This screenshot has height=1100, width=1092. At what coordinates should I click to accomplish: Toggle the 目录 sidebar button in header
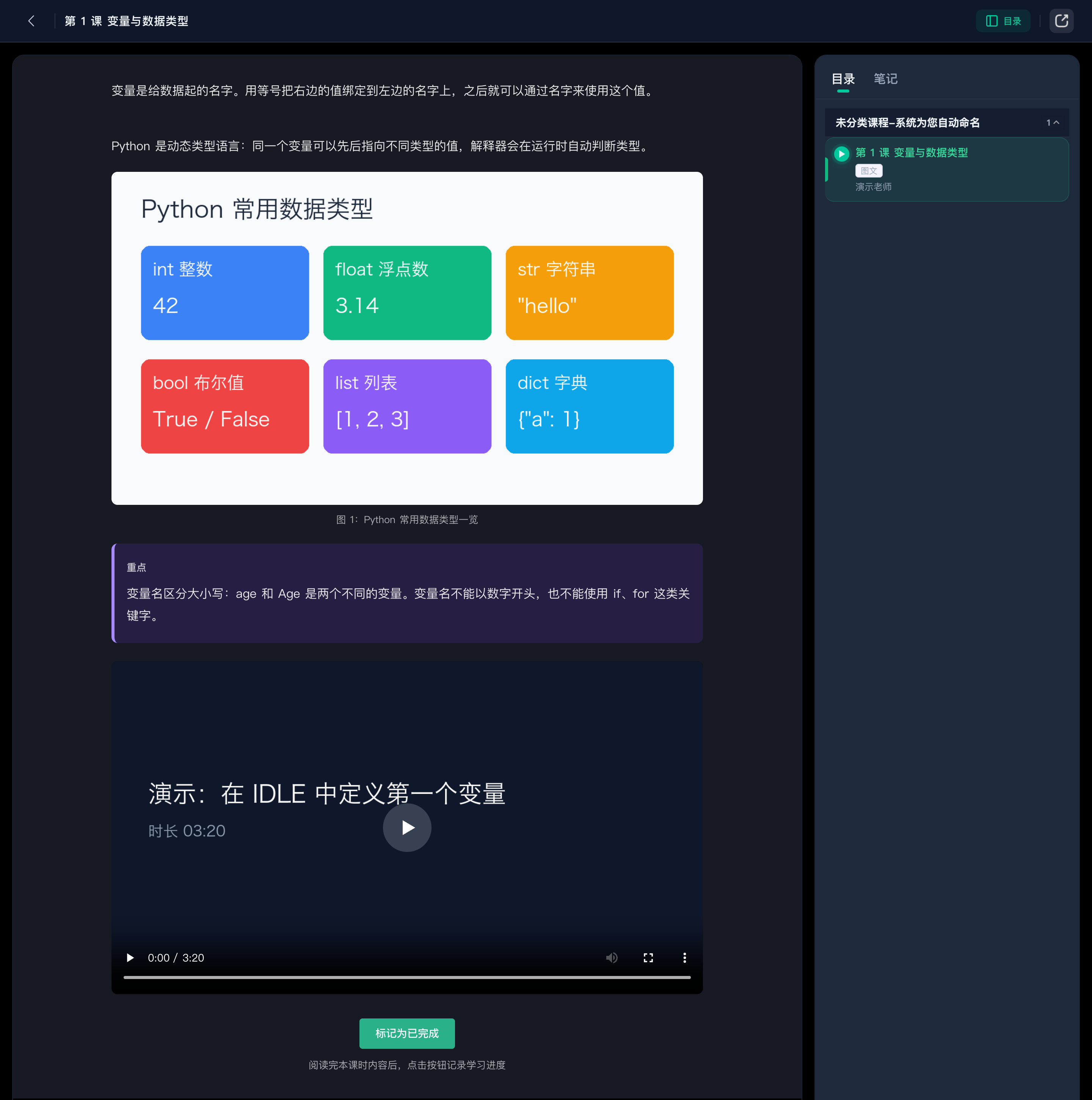pyautogui.click(x=1003, y=21)
